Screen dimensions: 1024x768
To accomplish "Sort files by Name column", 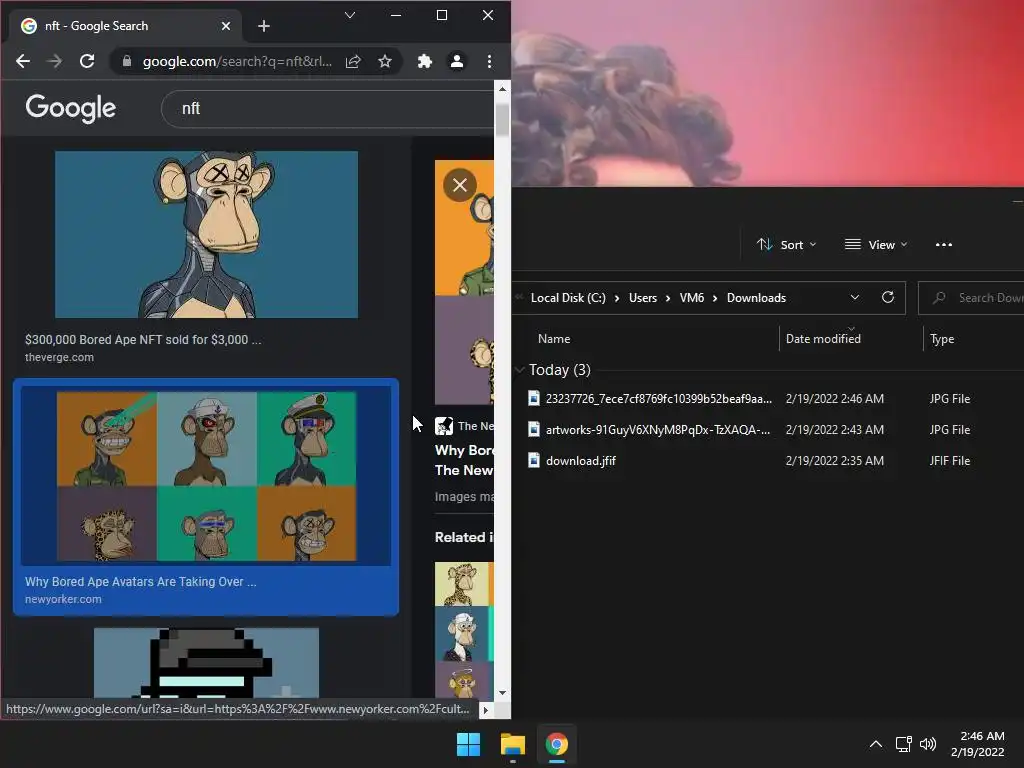I will click(x=554, y=339).
